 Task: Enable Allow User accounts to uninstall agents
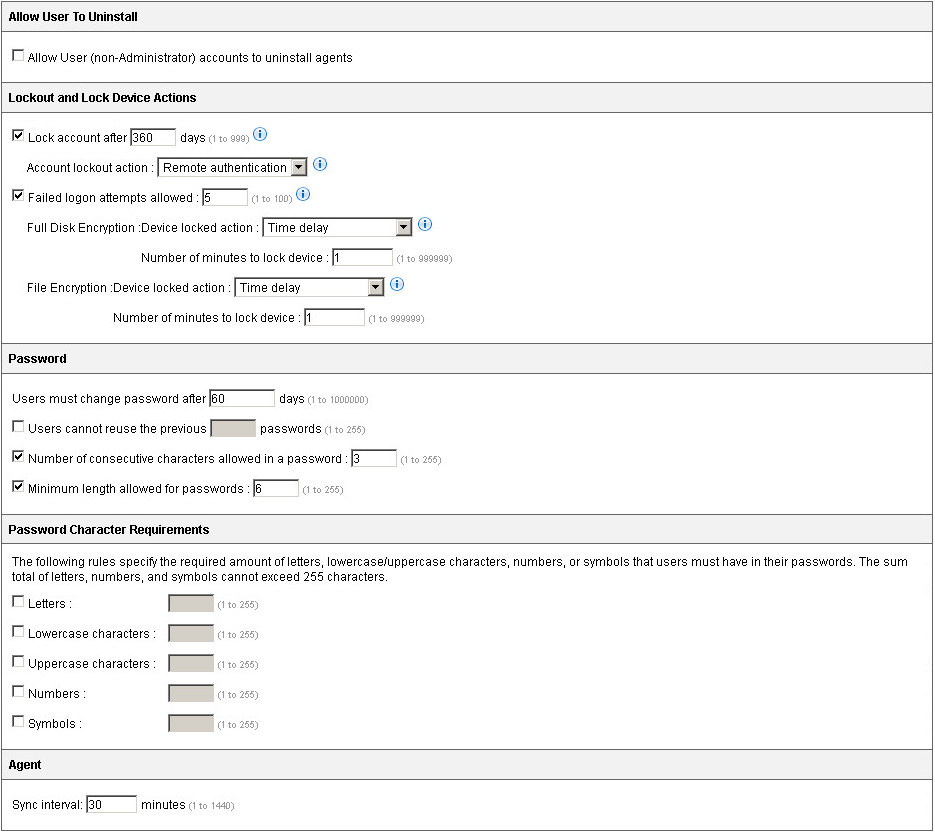17,56
